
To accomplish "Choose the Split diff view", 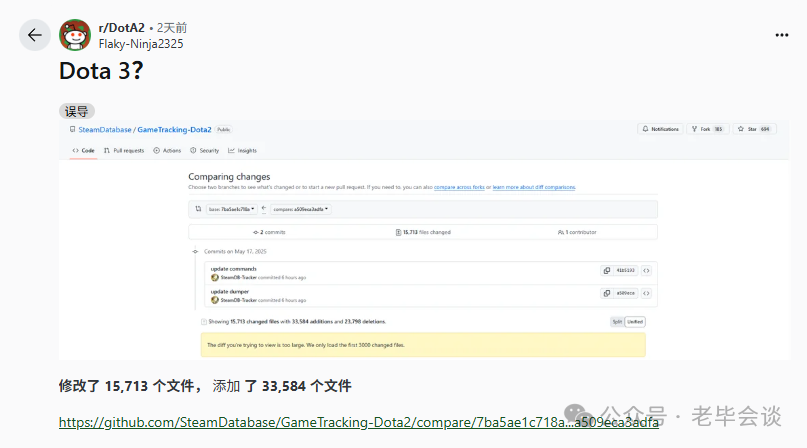I will [x=617, y=322].
